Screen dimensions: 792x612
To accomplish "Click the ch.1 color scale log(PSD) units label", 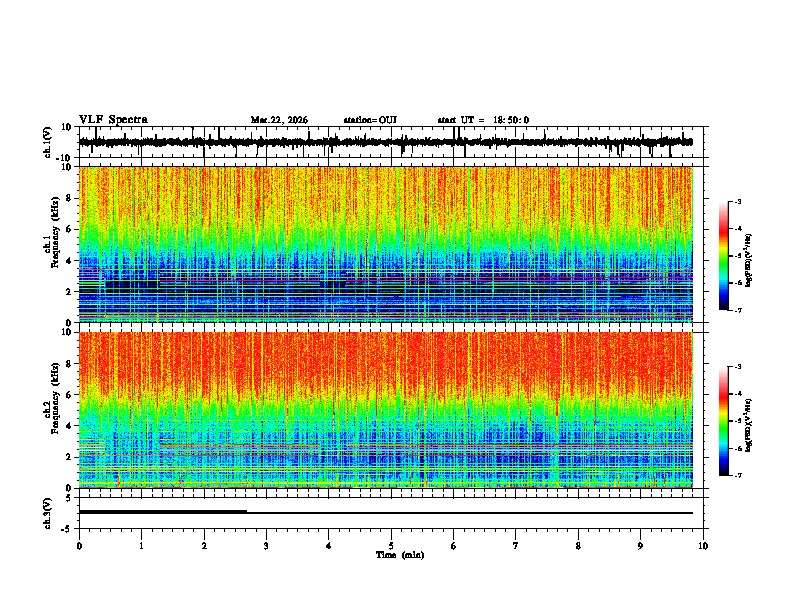I will (749, 260).
